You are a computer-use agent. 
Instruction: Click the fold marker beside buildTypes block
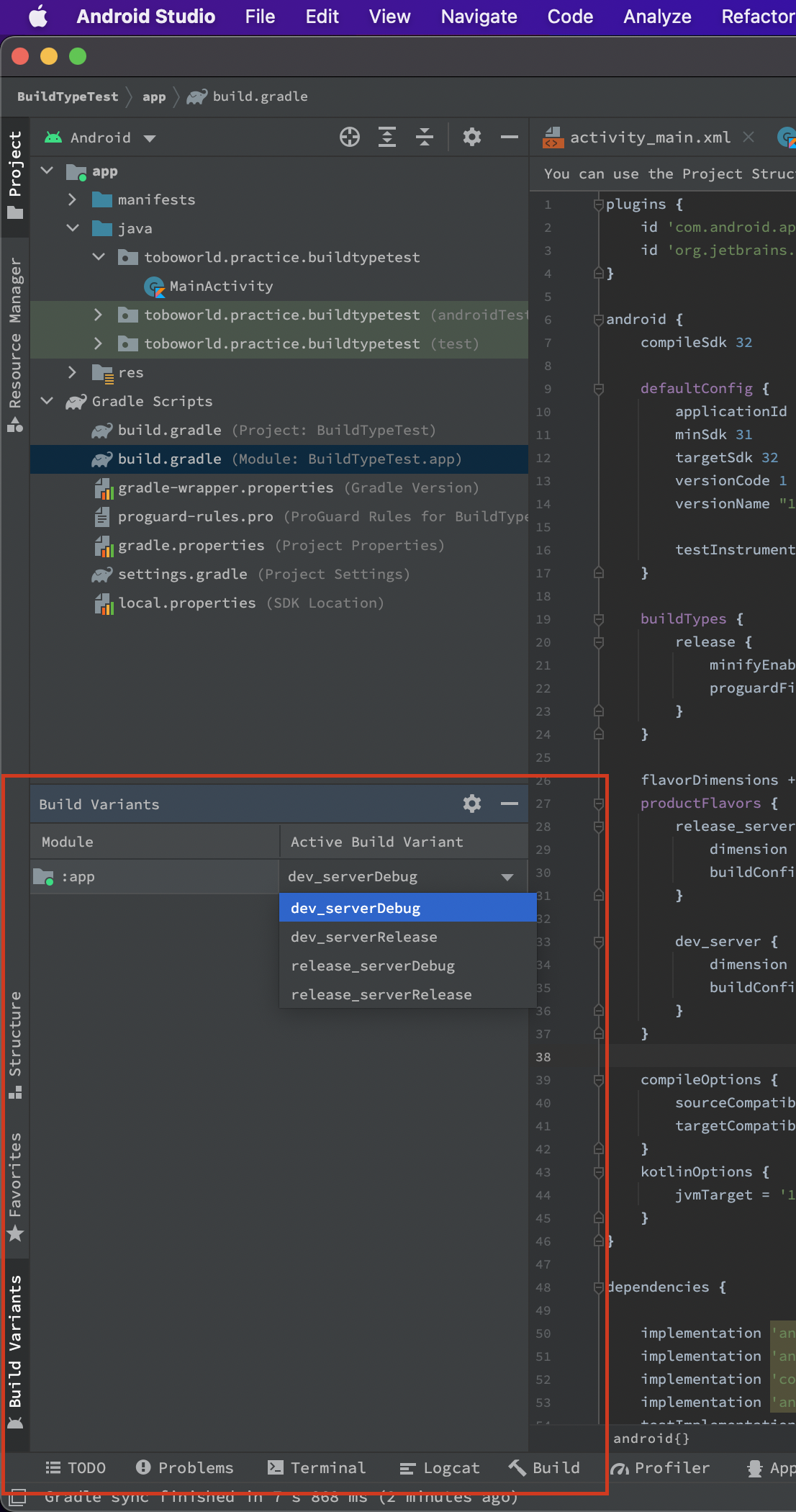[x=598, y=618]
